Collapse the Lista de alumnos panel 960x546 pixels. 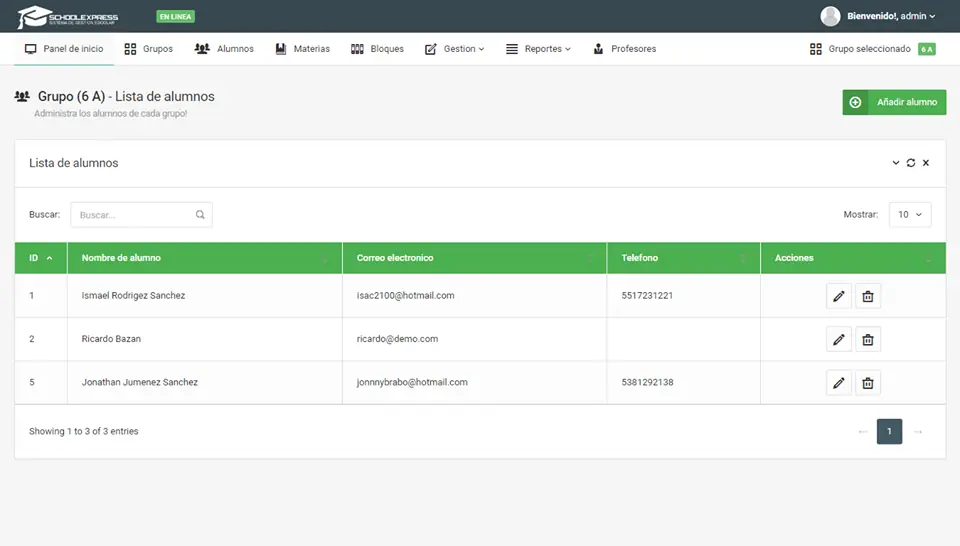coord(896,163)
